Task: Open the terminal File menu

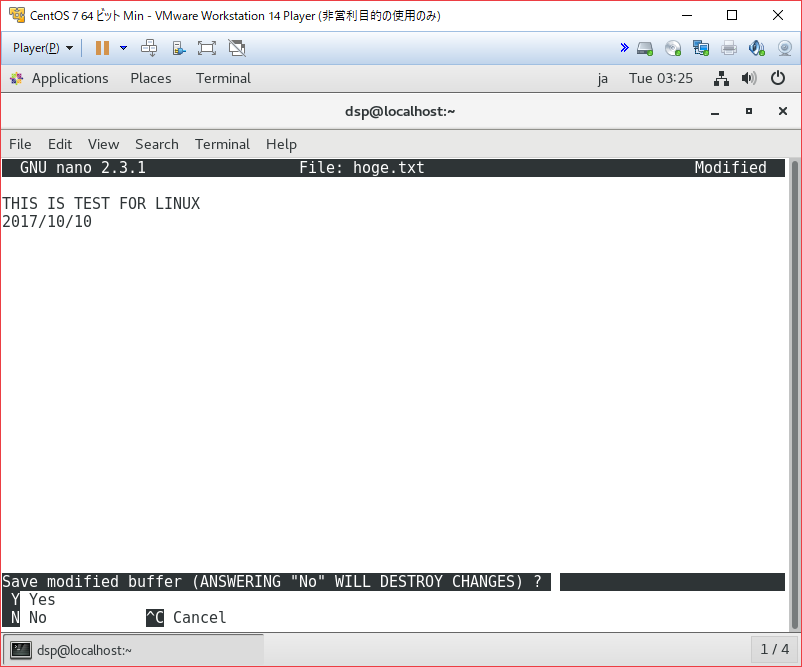Action: (20, 144)
